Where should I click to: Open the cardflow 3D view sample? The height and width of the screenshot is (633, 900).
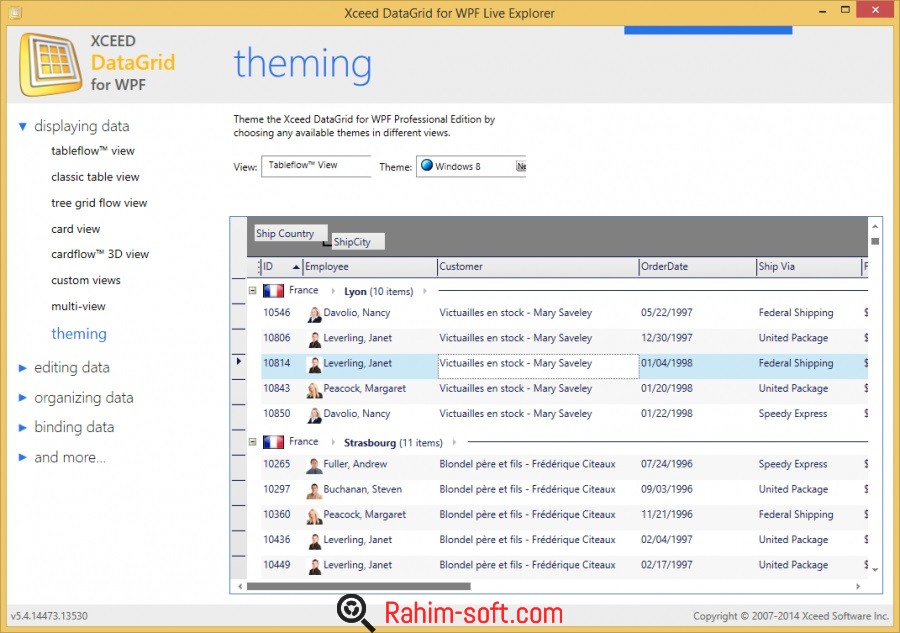click(x=100, y=254)
